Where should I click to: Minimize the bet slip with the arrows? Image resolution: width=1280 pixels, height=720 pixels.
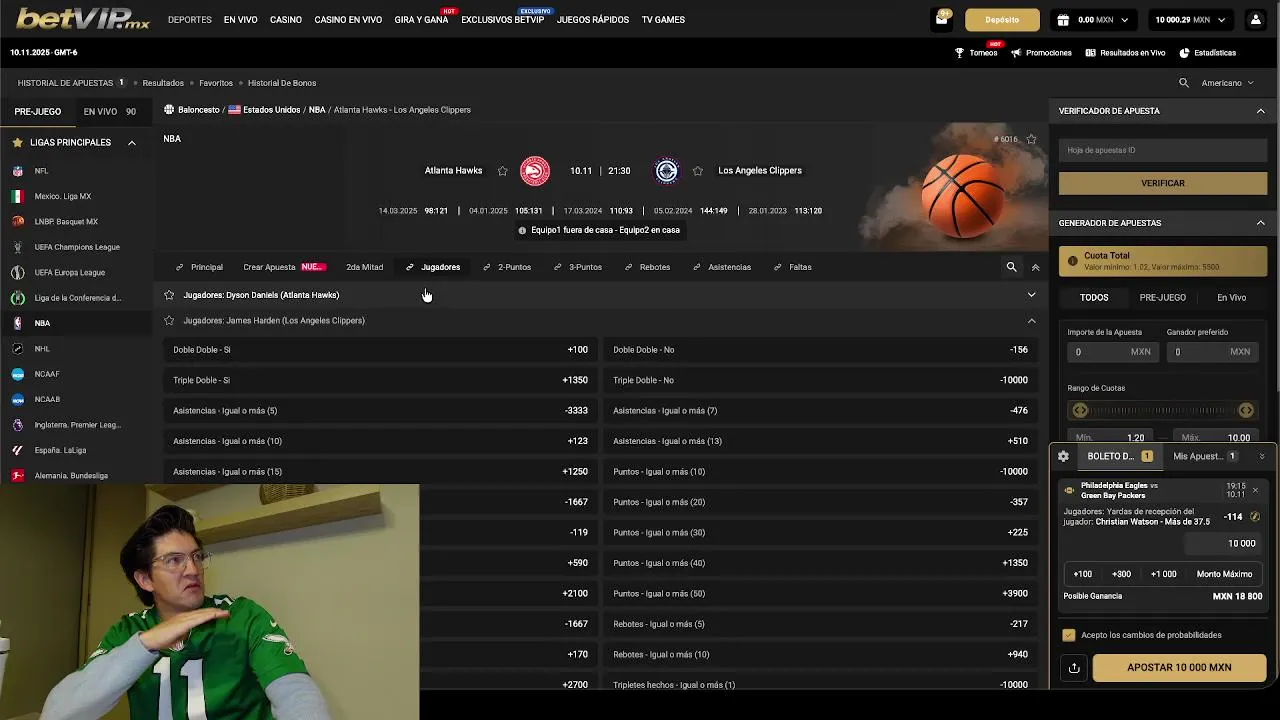click(1261, 456)
